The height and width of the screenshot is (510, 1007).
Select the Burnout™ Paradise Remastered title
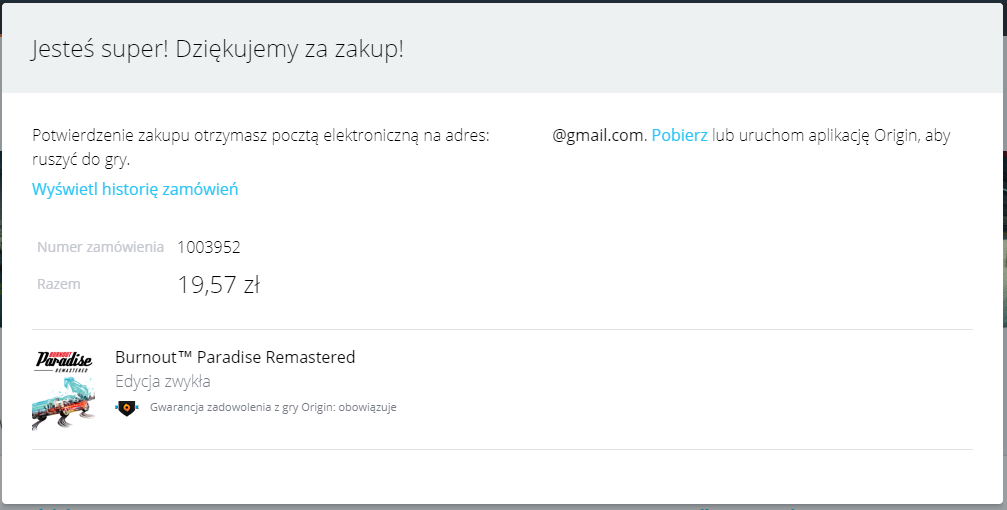click(235, 357)
